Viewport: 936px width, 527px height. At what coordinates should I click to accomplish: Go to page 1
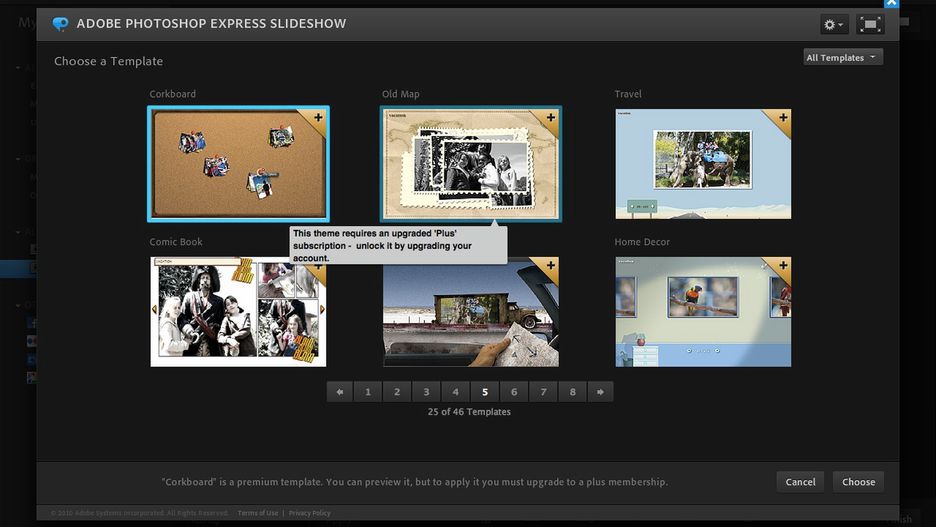coord(368,392)
